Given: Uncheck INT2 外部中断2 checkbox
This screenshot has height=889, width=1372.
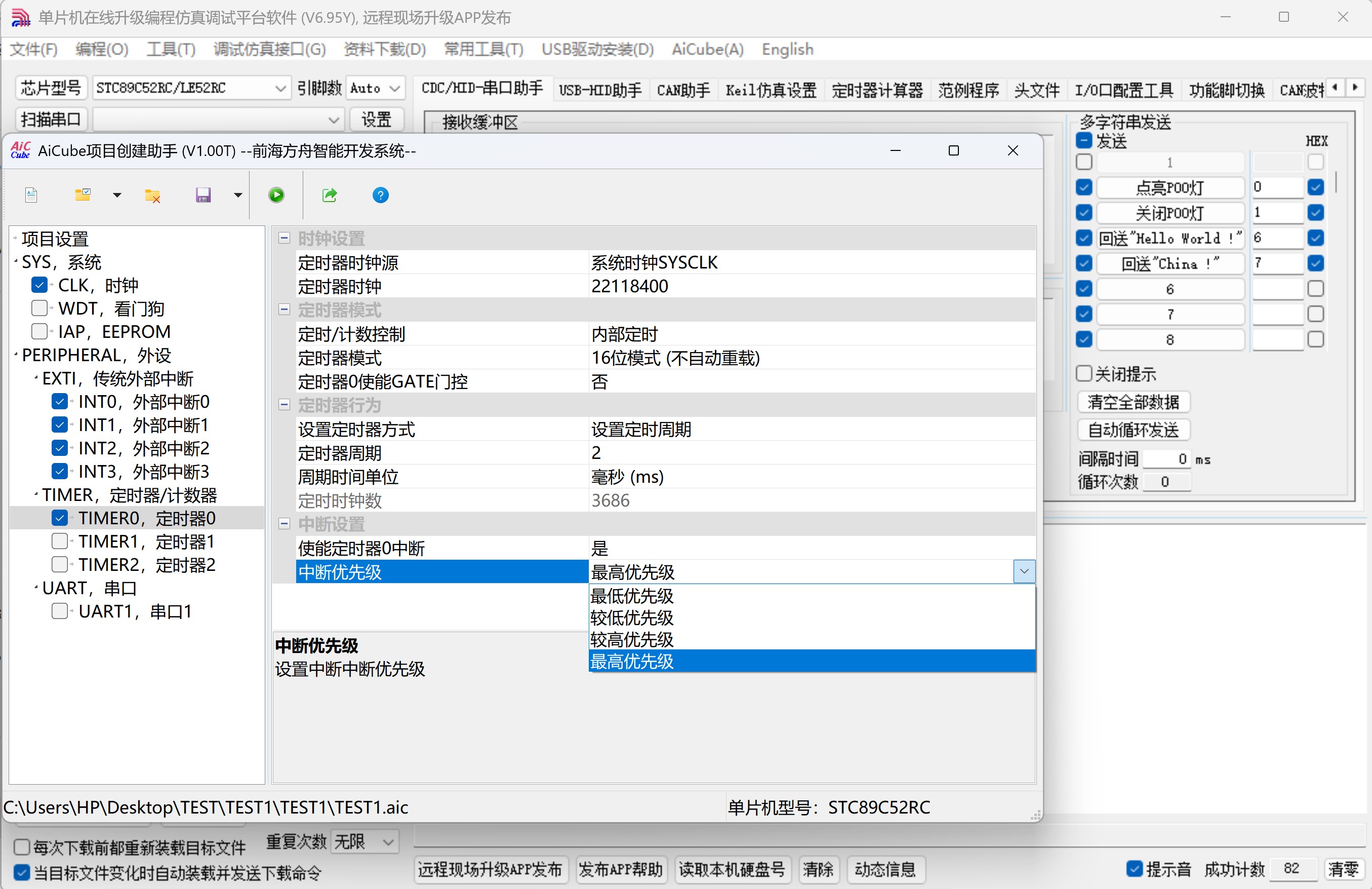Looking at the screenshot, I should coord(59,448).
